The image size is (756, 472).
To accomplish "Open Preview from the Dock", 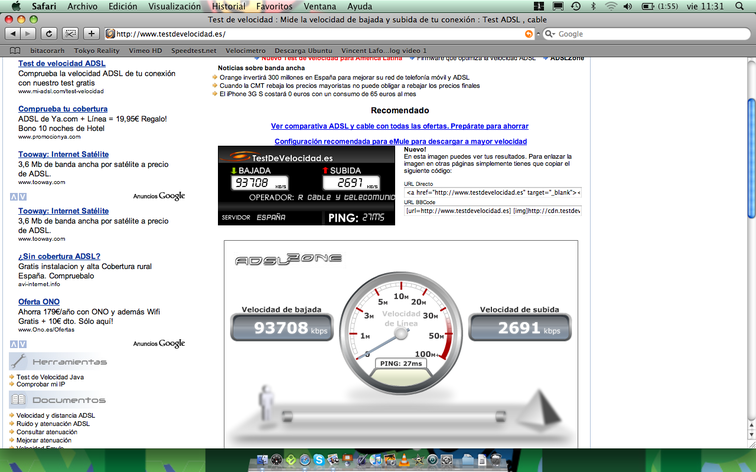I will click(x=333, y=460).
